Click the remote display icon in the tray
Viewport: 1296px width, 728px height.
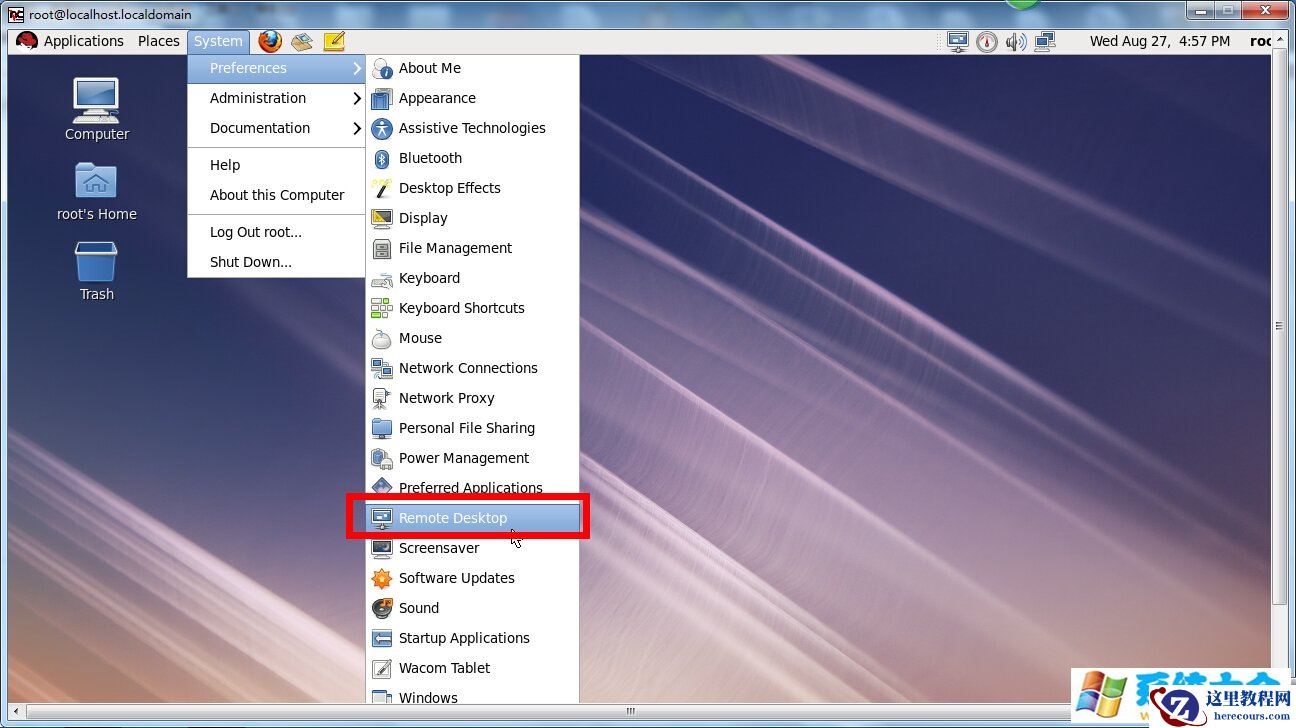click(958, 41)
